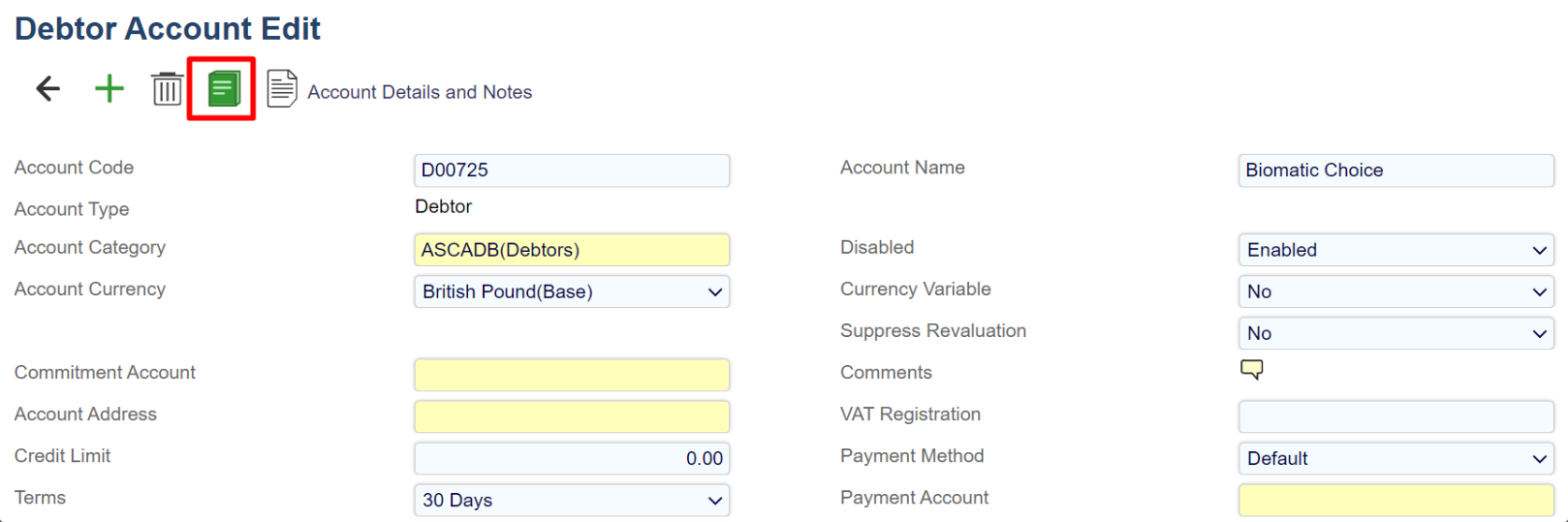Open the Terms 30 Days dropdown
1568x522 pixels.
point(572,500)
